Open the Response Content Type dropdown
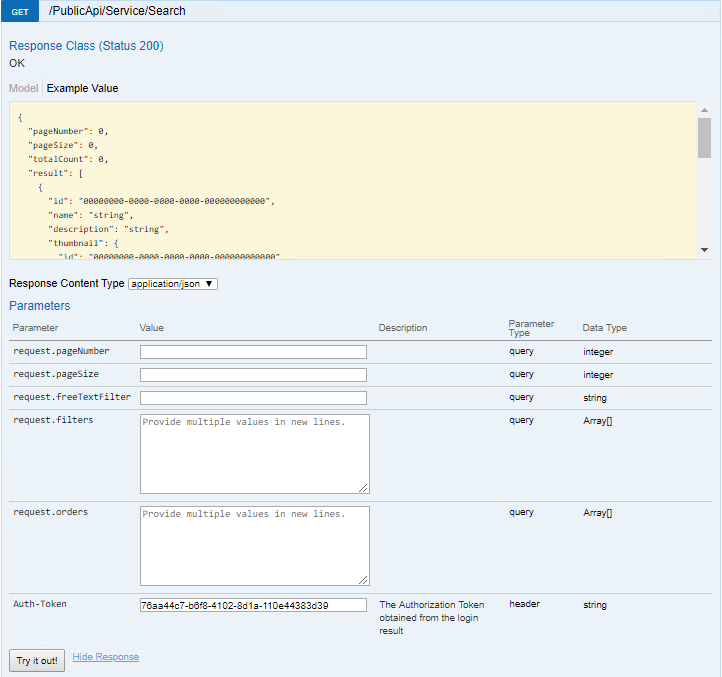 (173, 284)
